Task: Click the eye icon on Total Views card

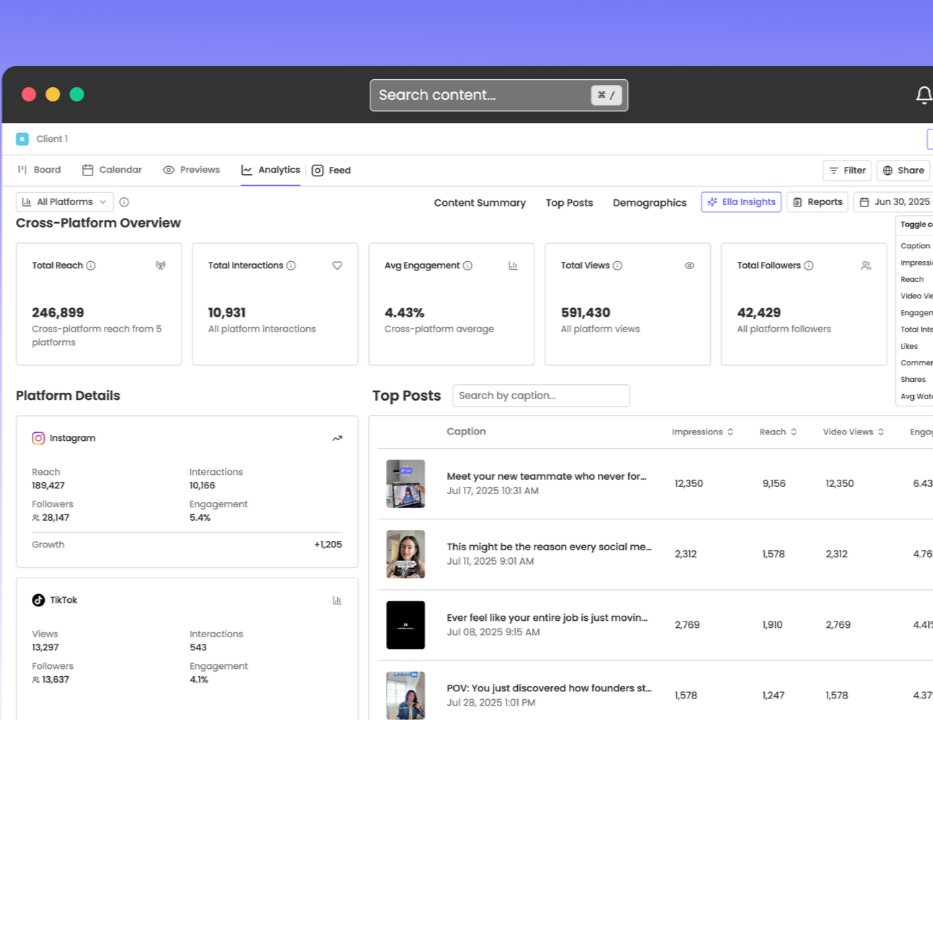Action: pos(689,265)
